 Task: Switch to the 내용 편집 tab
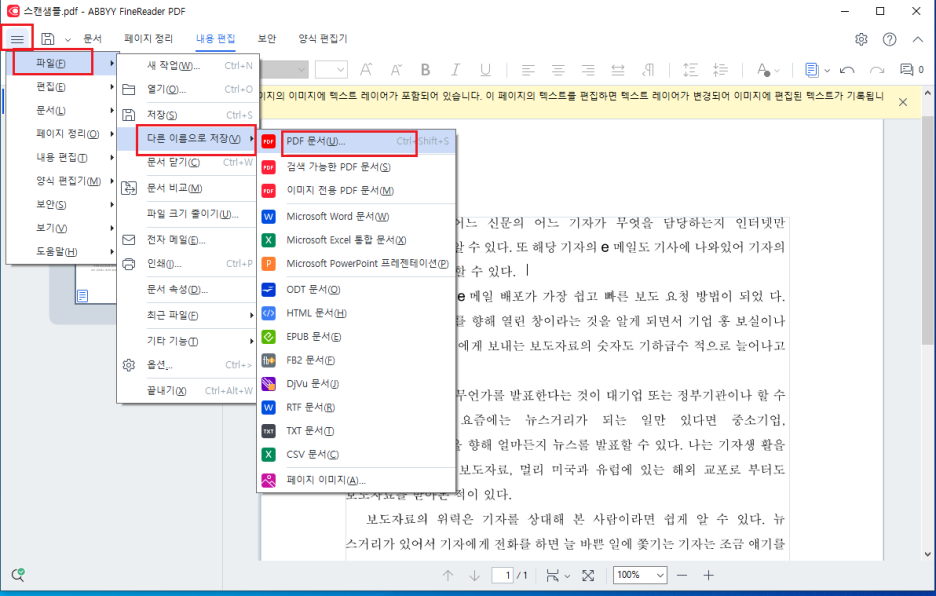click(x=215, y=39)
